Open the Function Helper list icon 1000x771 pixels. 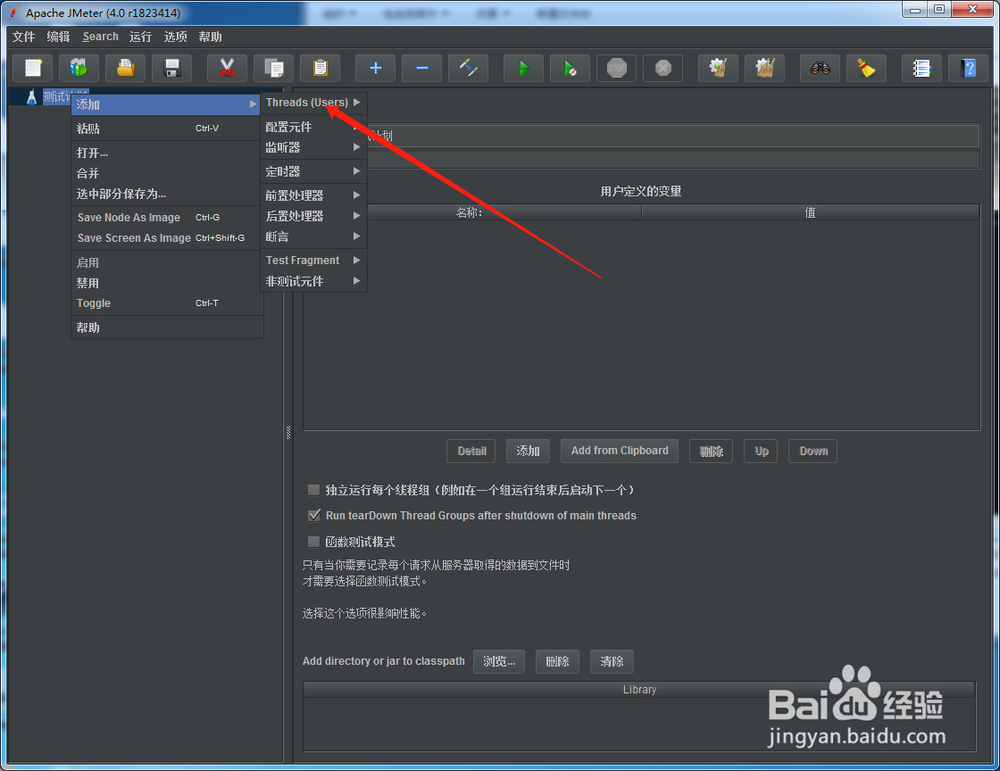click(922, 68)
